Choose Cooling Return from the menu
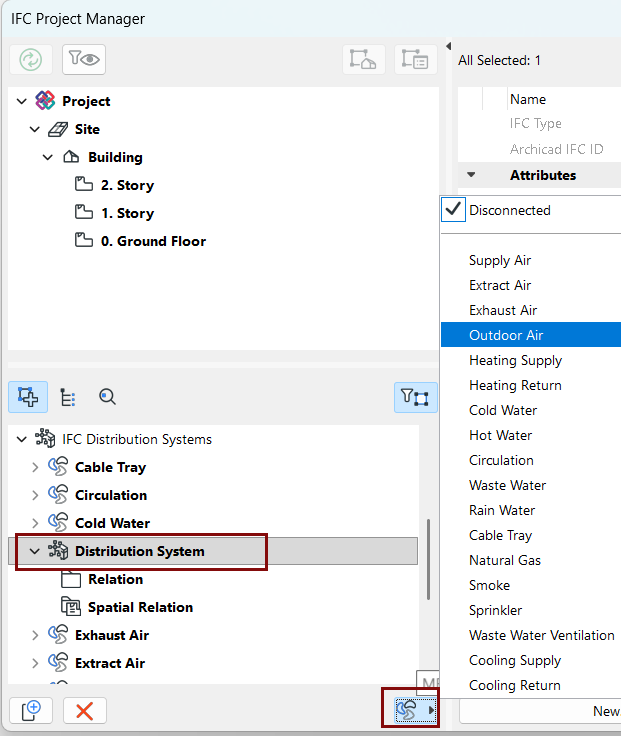This screenshot has width=621, height=736. click(530, 685)
